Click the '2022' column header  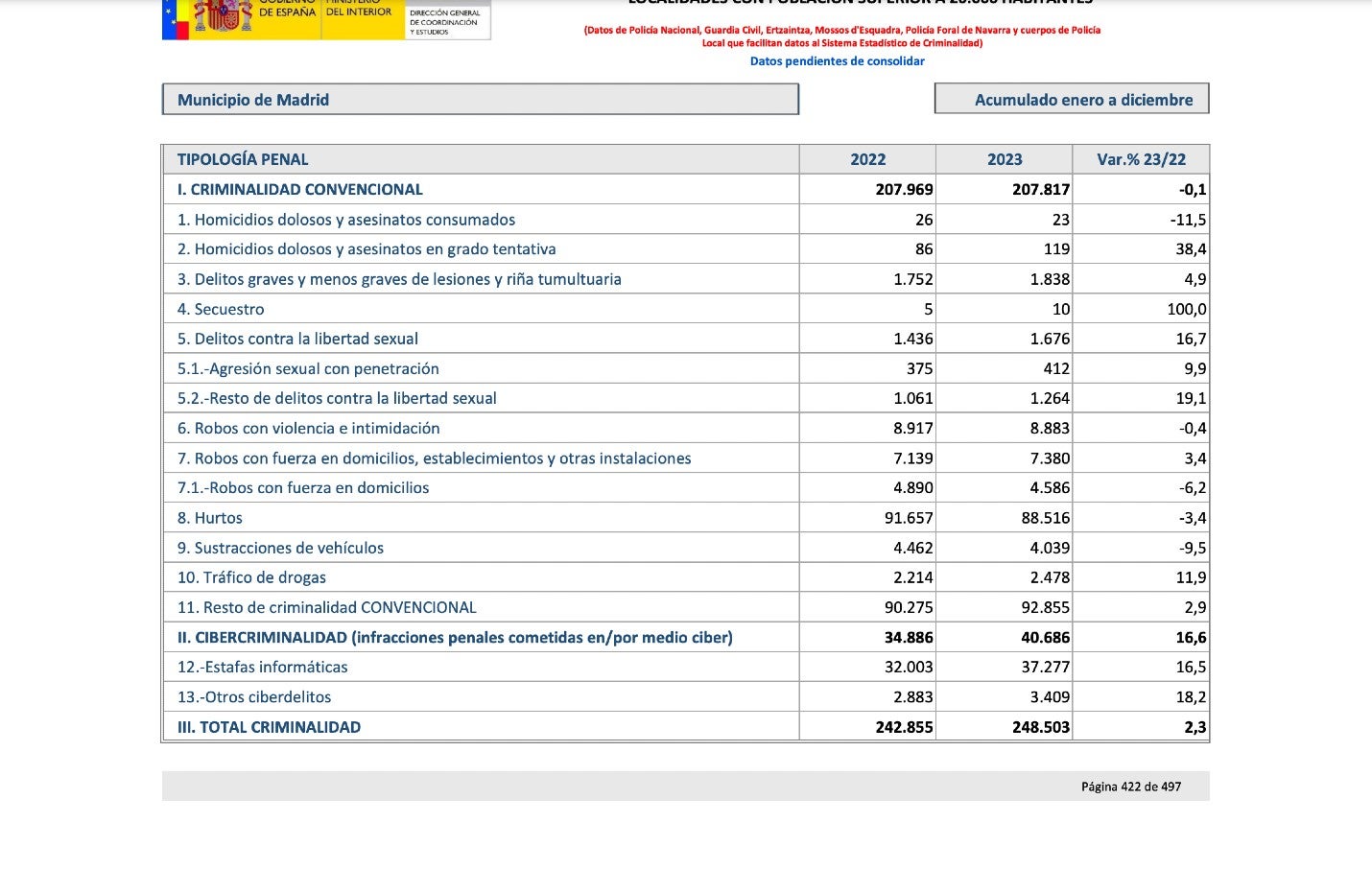click(x=867, y=159)
